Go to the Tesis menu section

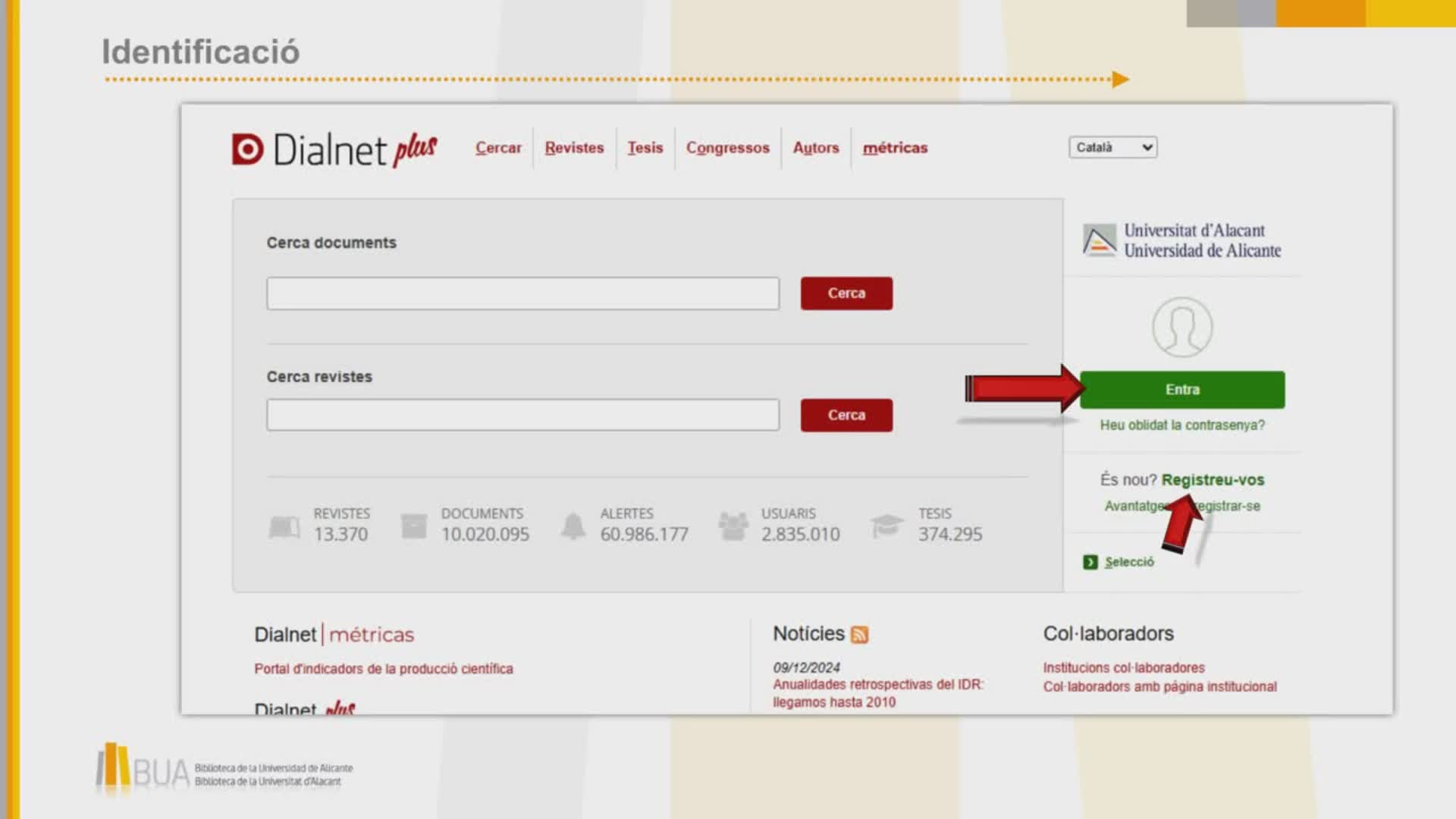click(x=645, y=148)
